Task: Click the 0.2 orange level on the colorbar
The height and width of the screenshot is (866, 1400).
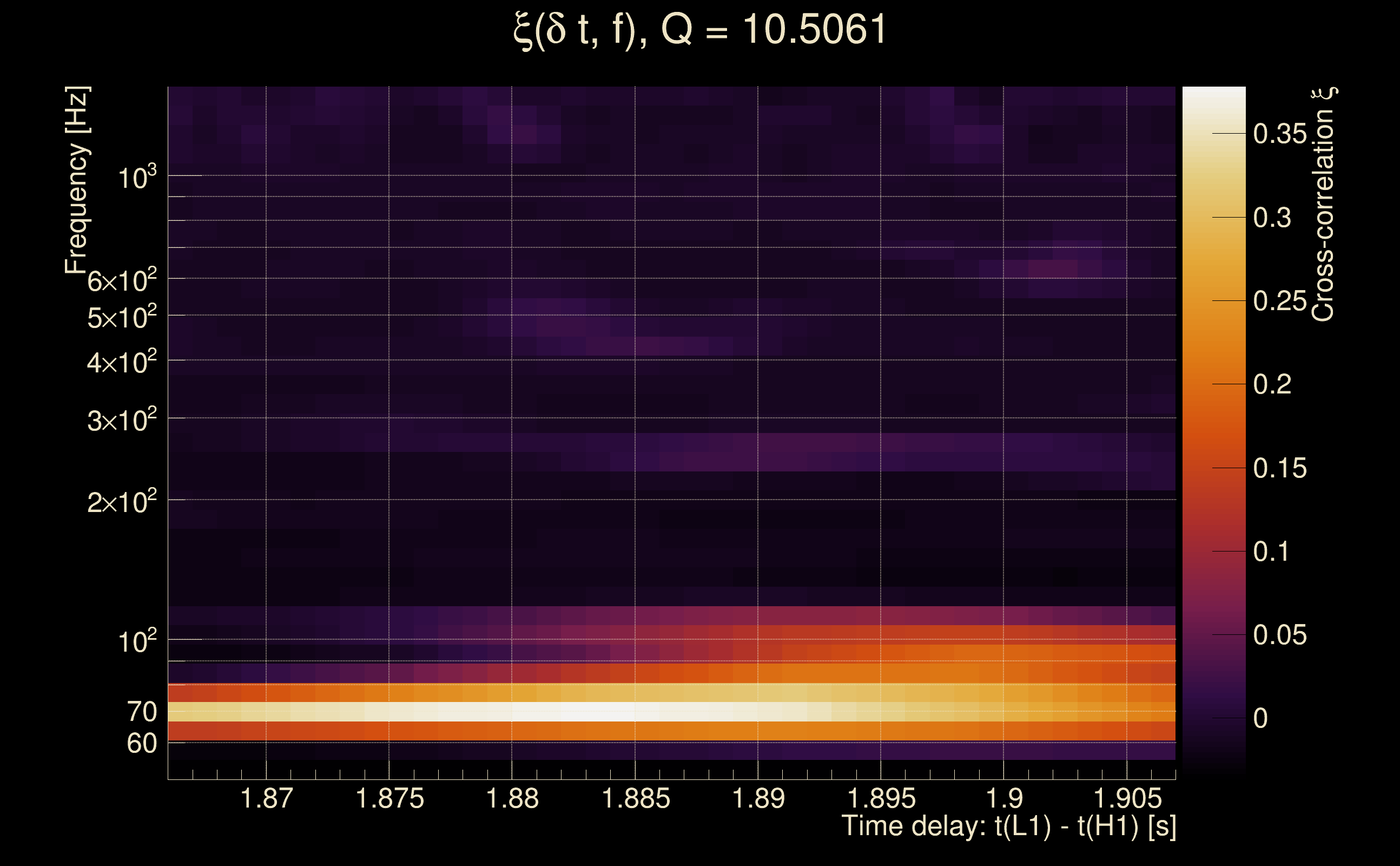Action: 1272,384
